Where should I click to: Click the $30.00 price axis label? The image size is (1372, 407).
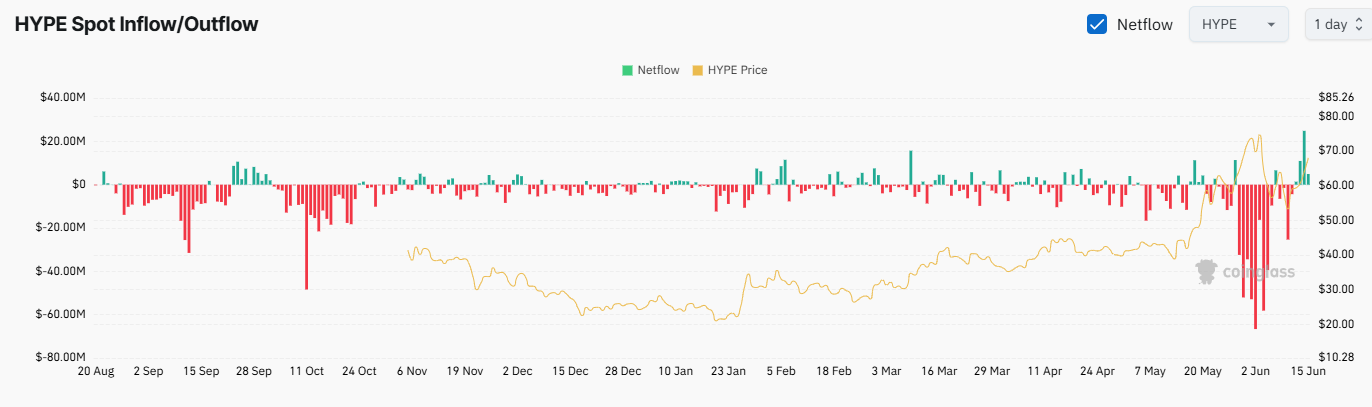pyautogui.click(x=1337, y=290)
